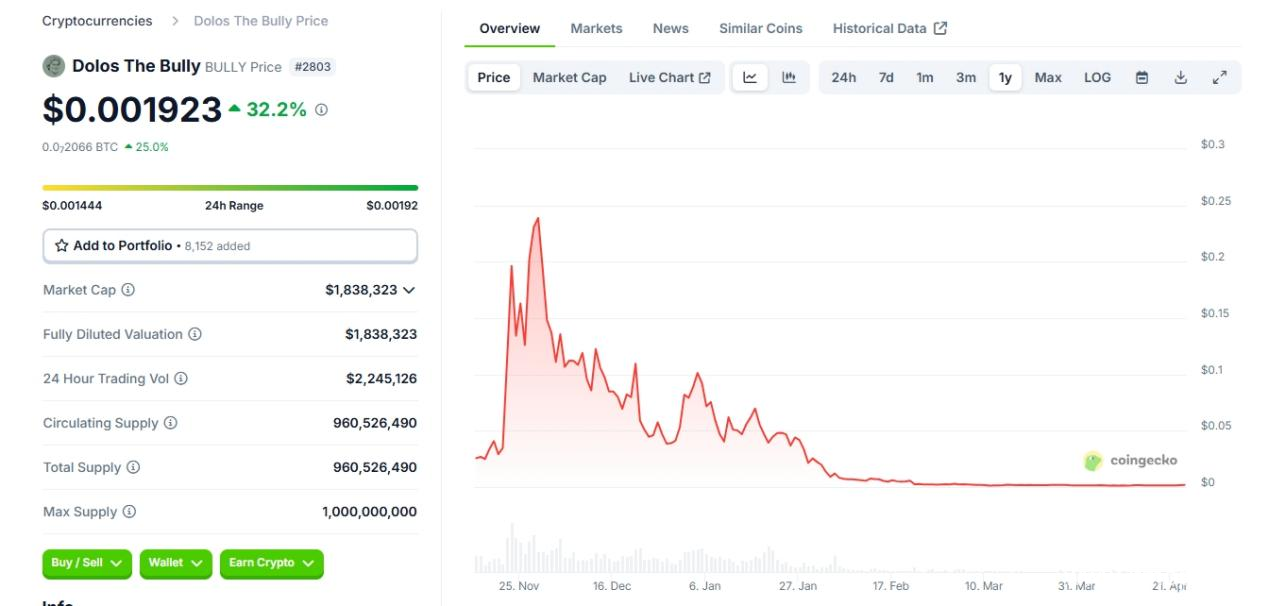The image size is (1268, 606).
Task: Toggle LOG scale on chart
Action: pos(1097,78)
